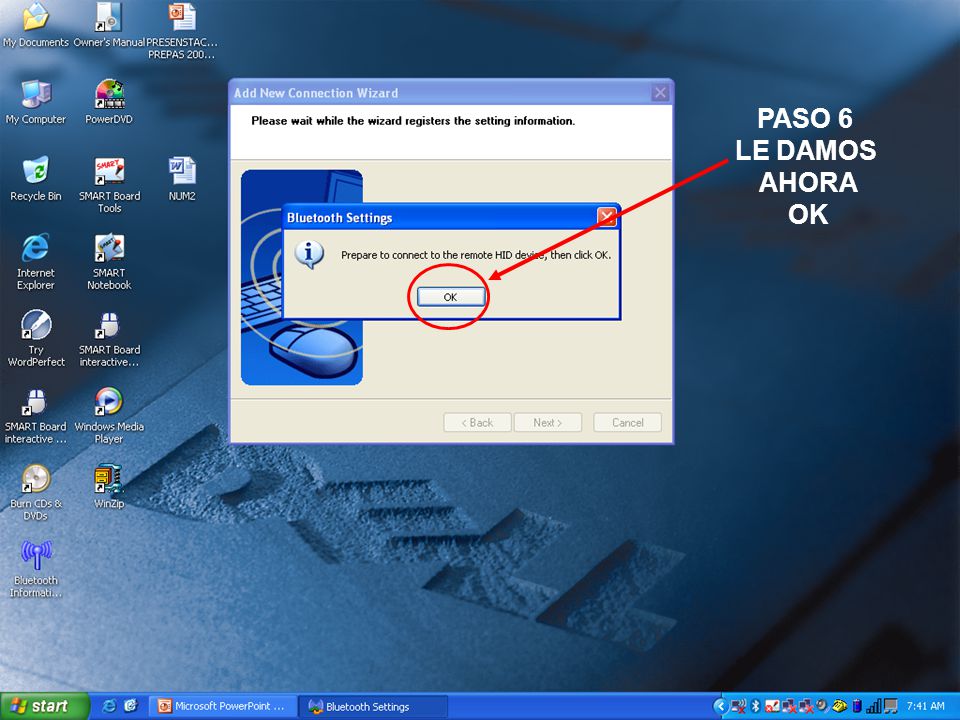Click the SMART Board tray icon
Viewport: 960px width, 720px height.
[772, 706]
